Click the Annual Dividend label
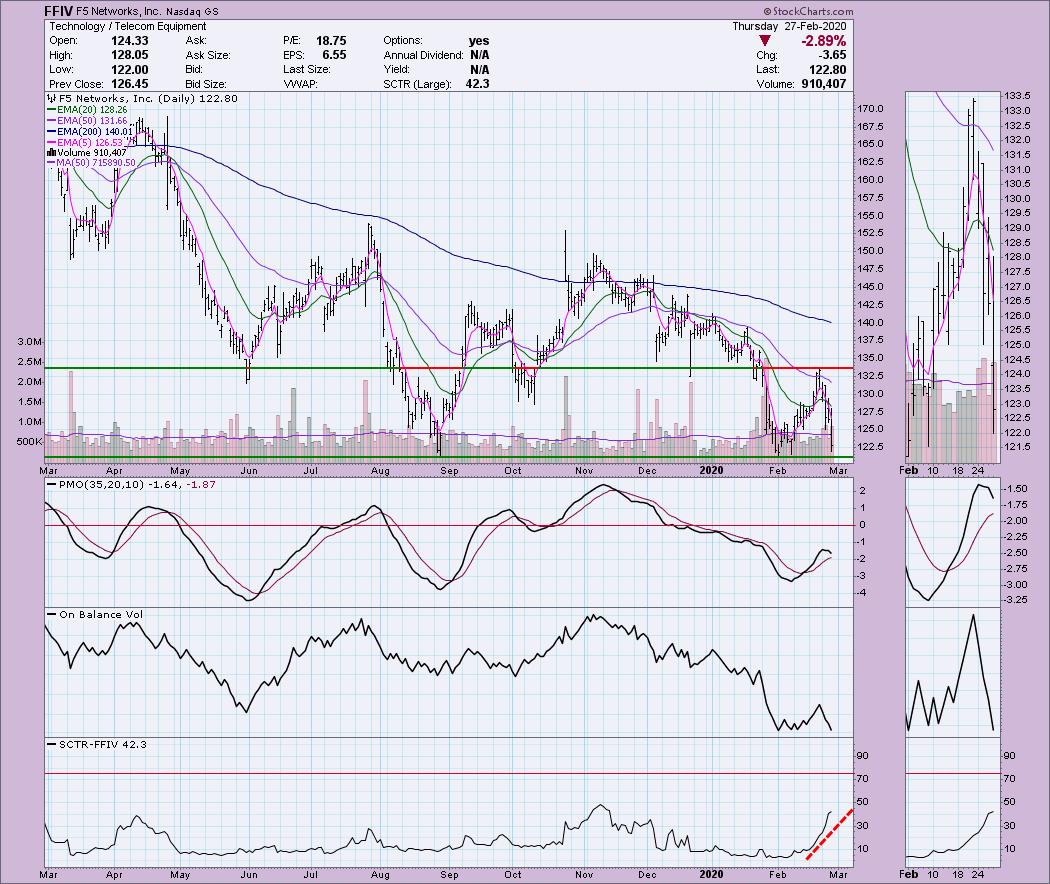 423,55
